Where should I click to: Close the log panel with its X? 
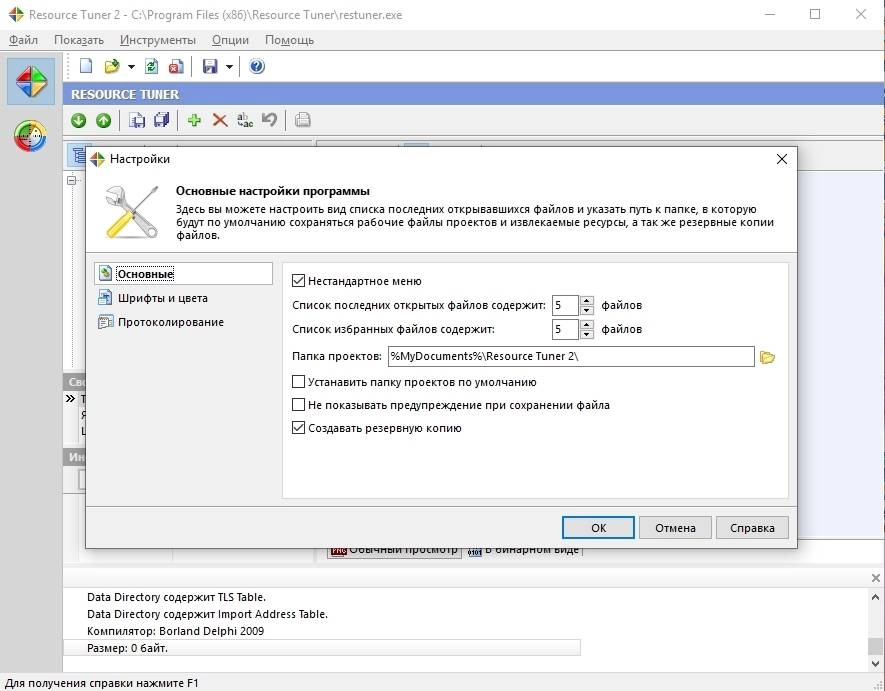tap(875, 578)
